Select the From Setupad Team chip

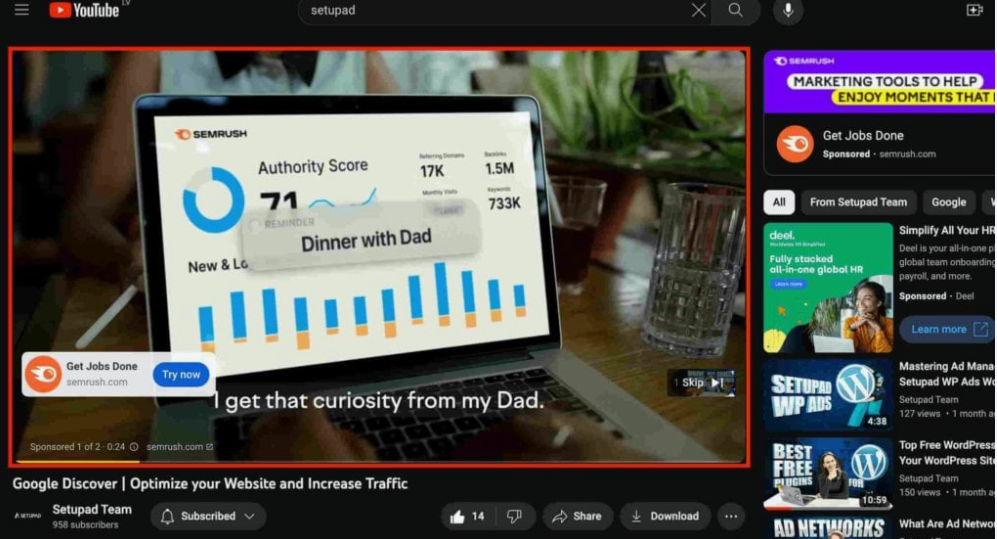[x=858, y=202]
